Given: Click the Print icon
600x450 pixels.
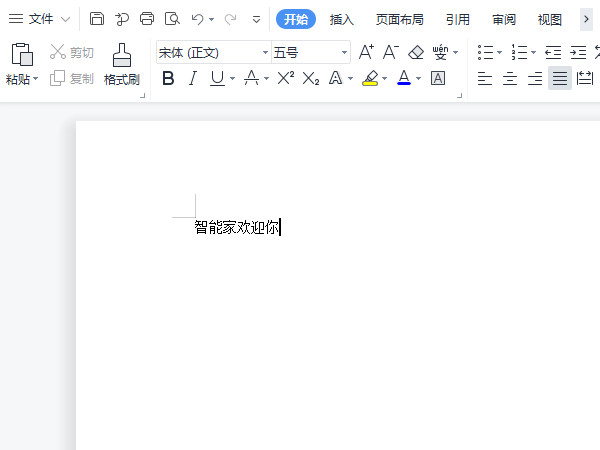Looking at the screenshot, I should pyautogui.click(x=147, y=19).
